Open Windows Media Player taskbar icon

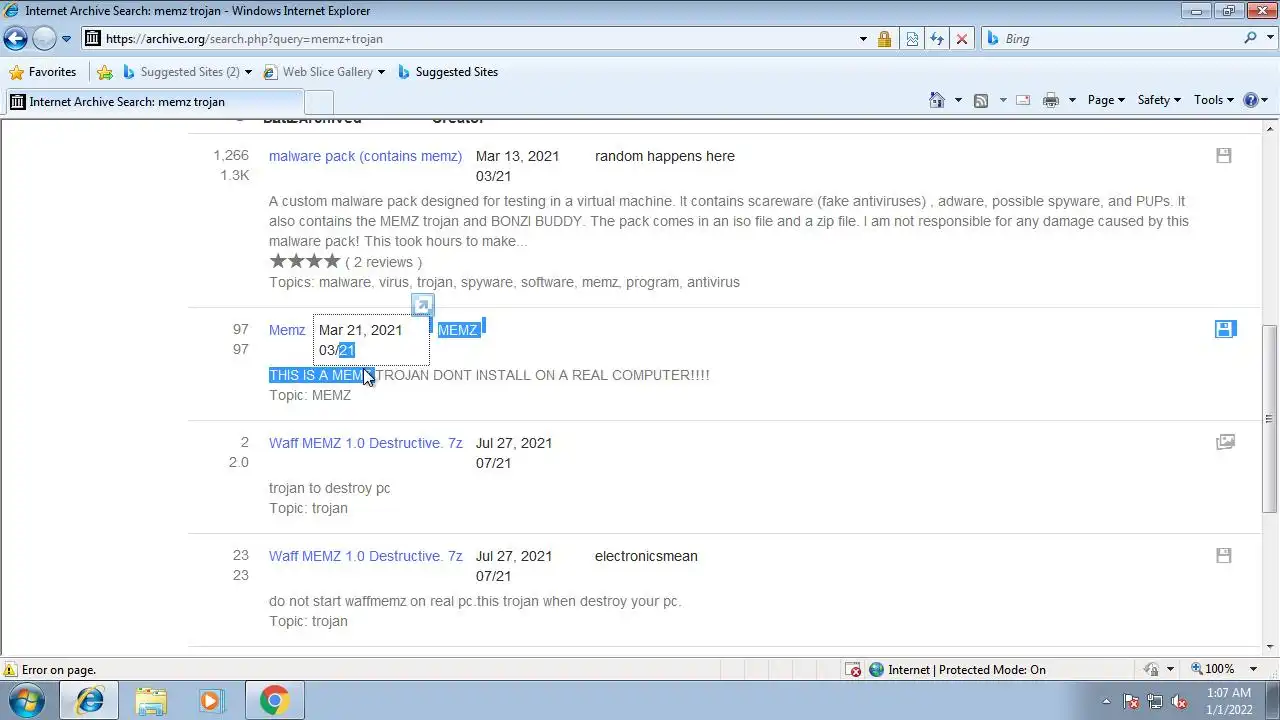coord(211,701)
